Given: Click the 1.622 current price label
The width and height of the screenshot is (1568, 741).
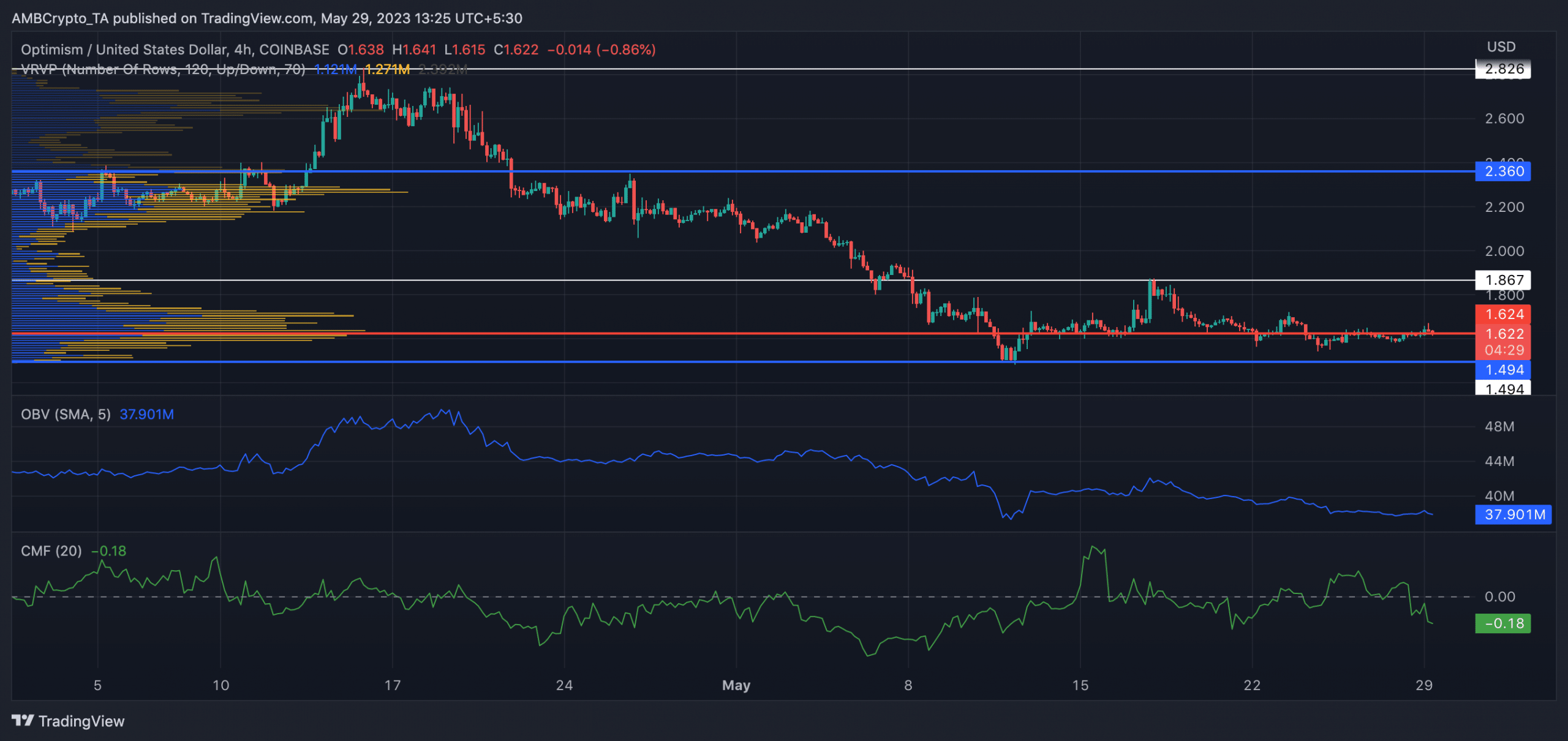Looking at the screenshot, I should tap(1504, 334).
